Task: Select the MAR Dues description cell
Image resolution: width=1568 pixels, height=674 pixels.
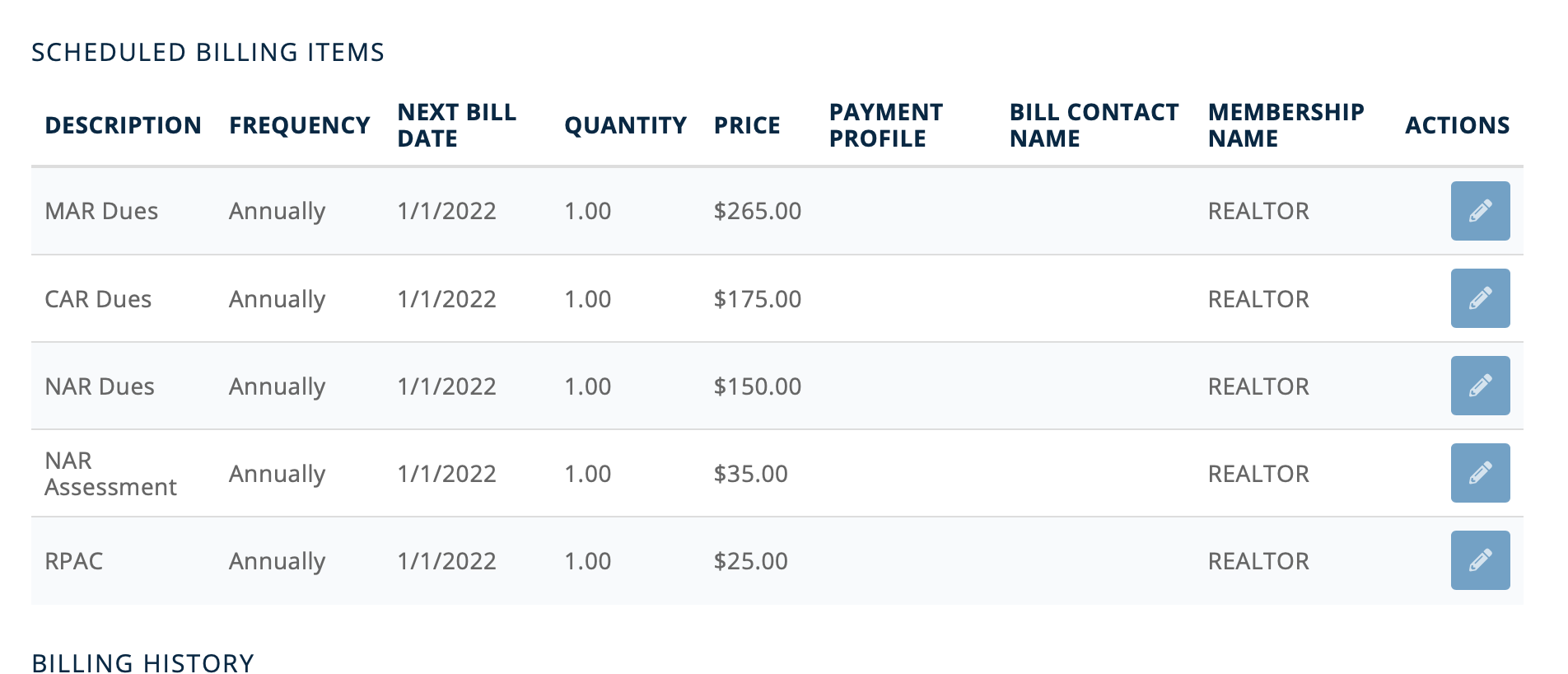Action: pos(101,211)
